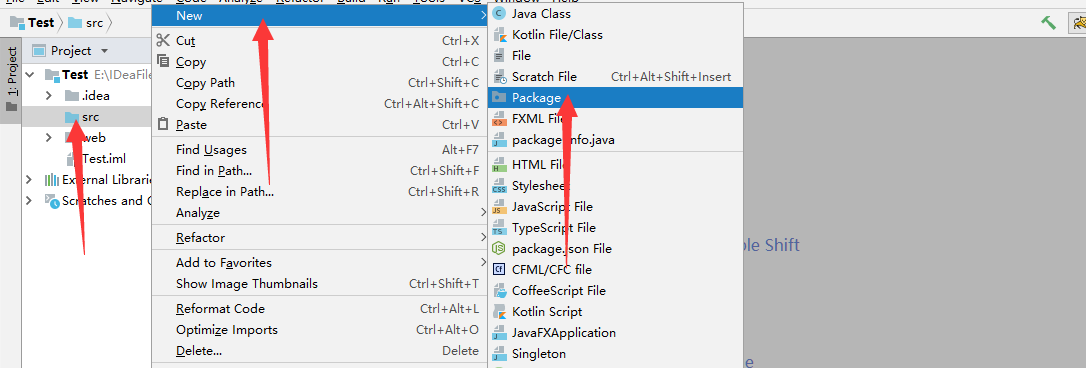Open Add to Favorites submenu arrow
Viewport: 1086px width, 368px height.
tap(483, 263)
